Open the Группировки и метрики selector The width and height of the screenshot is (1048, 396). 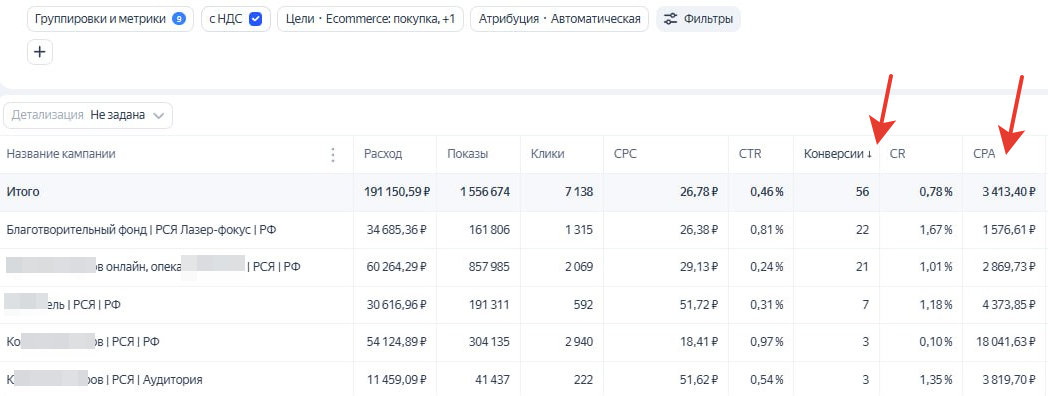(110, 19)
